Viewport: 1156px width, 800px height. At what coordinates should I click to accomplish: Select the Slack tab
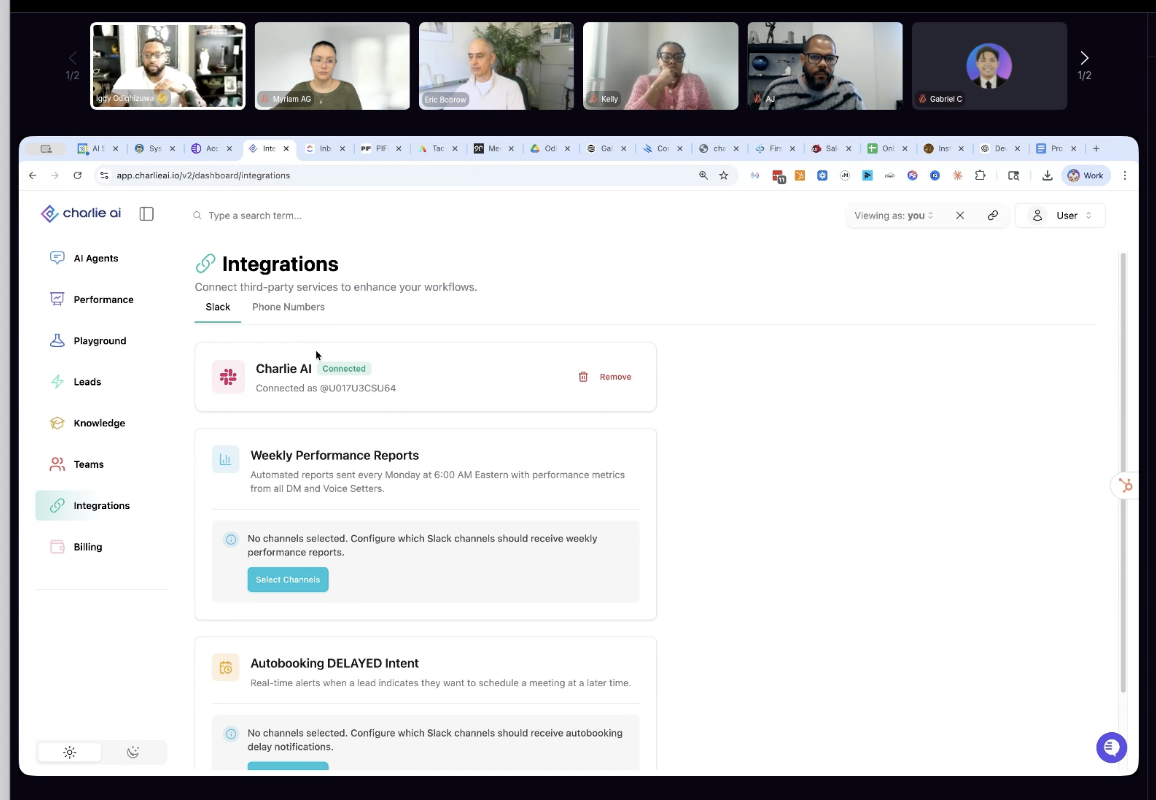click(217, 307)
